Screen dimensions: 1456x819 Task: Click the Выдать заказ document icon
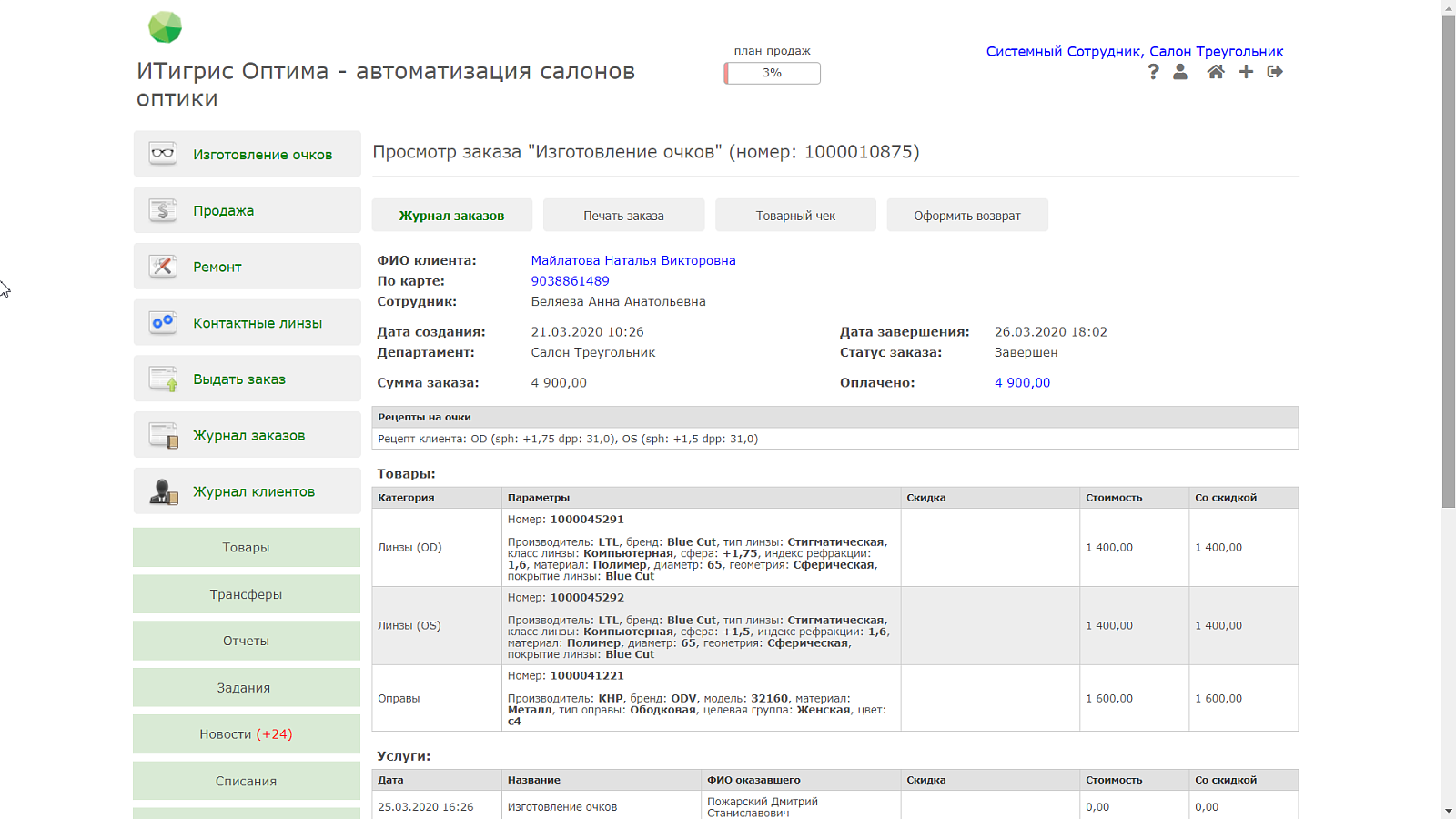[163, 379]
